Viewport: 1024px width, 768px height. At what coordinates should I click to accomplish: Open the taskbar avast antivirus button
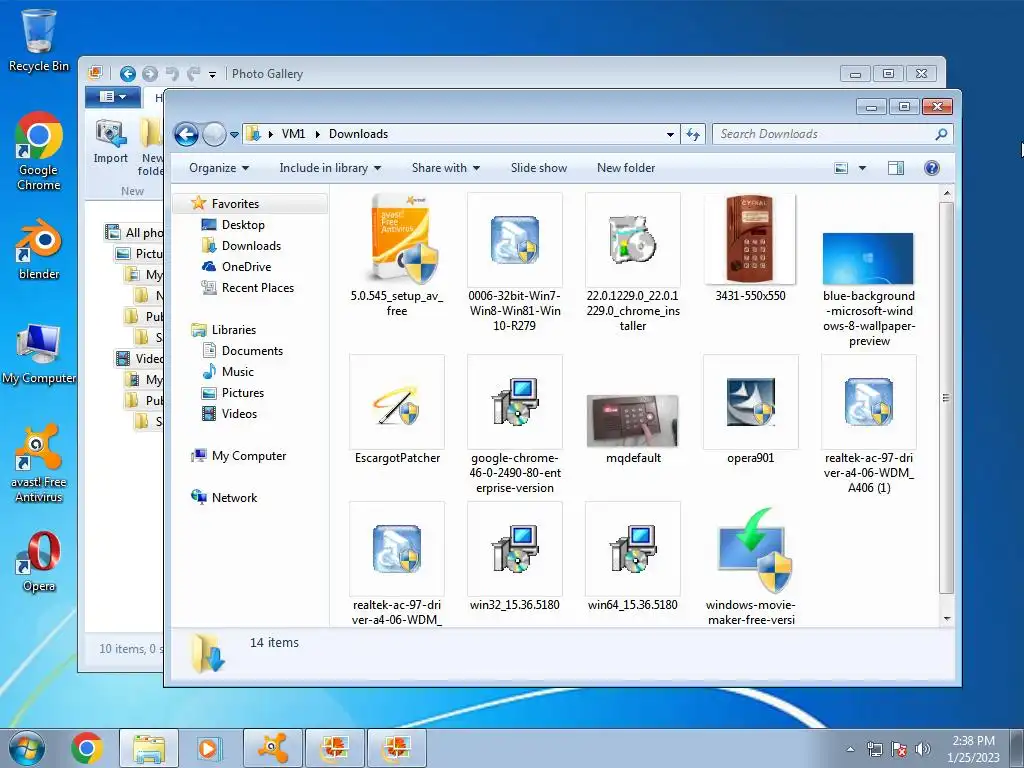tap(272, 748)
